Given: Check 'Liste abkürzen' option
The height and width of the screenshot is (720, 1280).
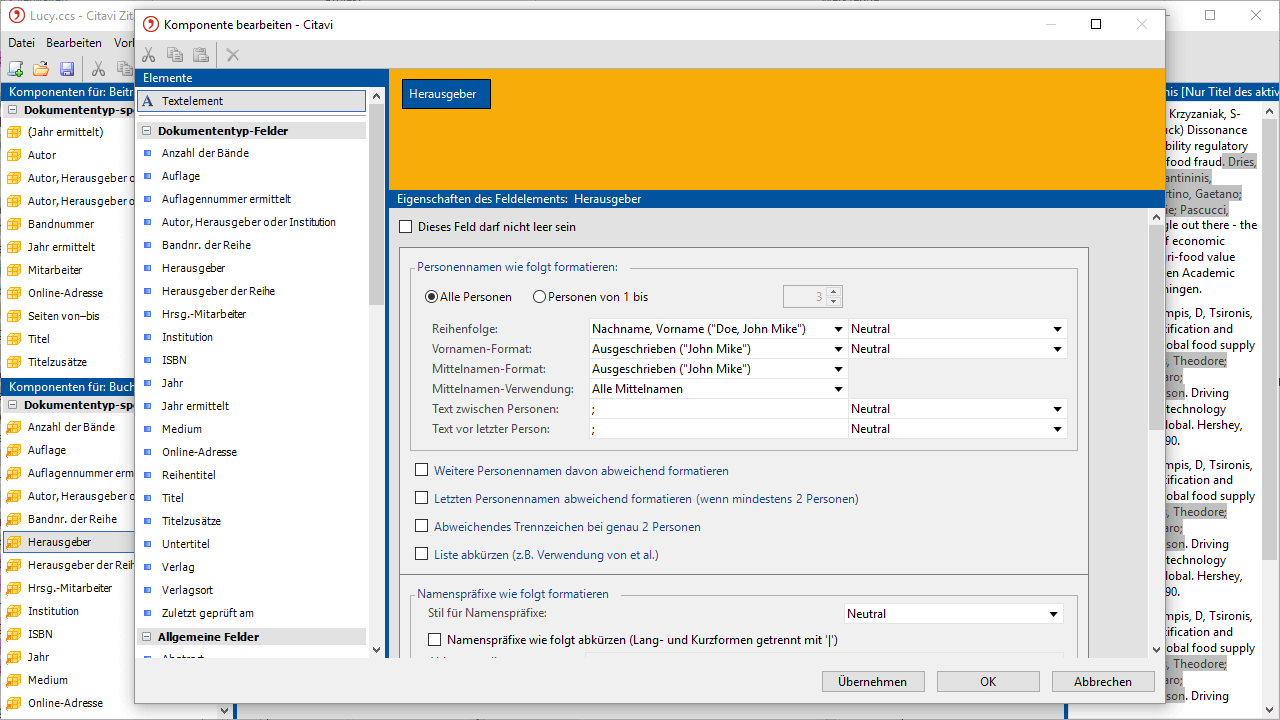Looking at the screenshot, I should coord(422,554).
